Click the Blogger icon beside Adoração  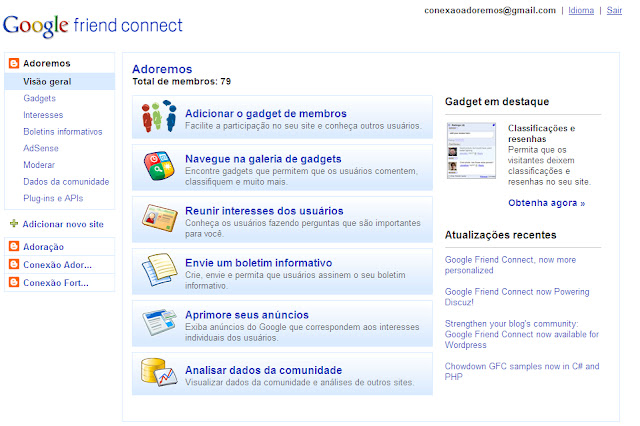click(x=14, y=246)
